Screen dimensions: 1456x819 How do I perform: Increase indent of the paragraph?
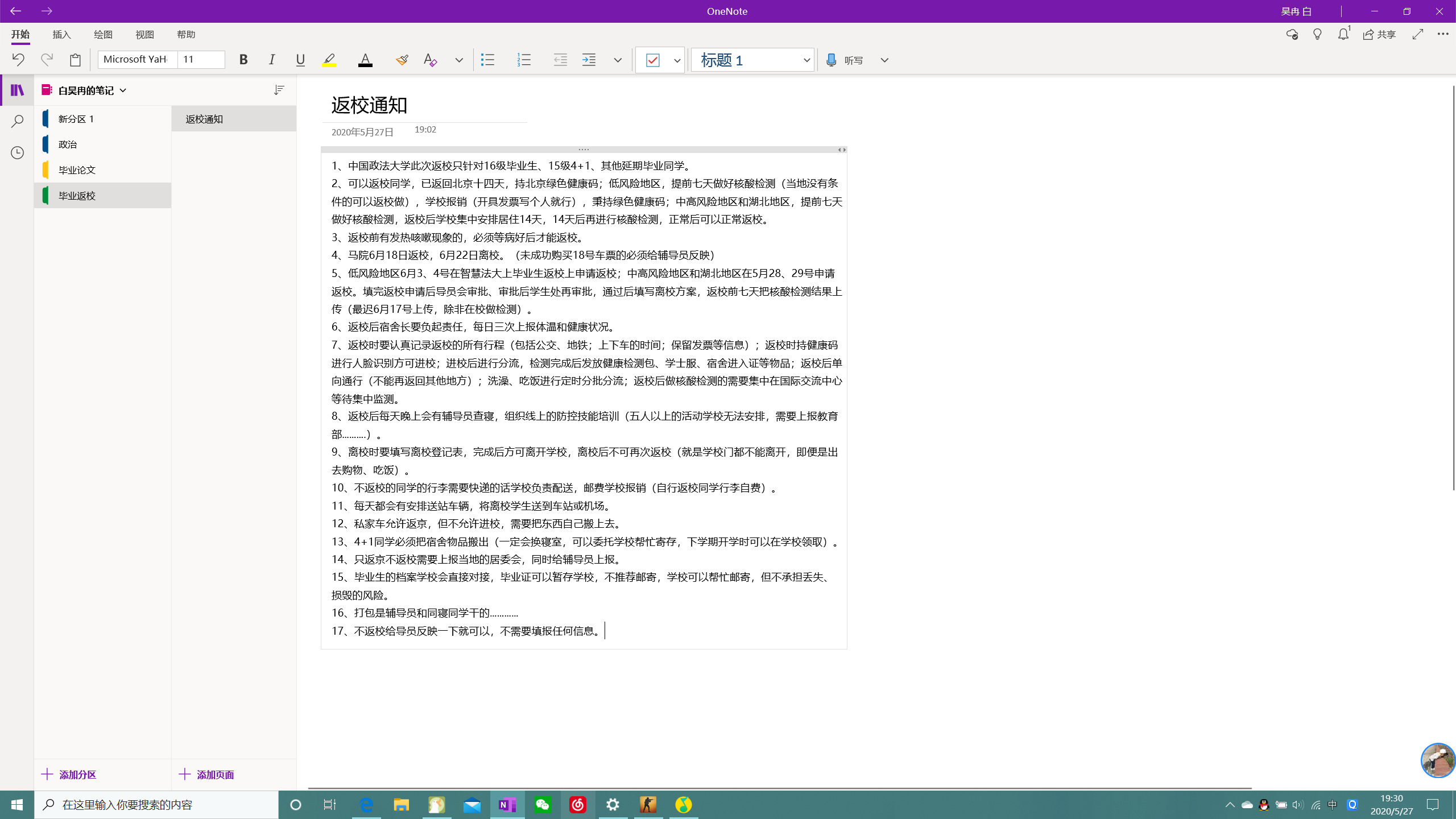[x=589, y=60]
